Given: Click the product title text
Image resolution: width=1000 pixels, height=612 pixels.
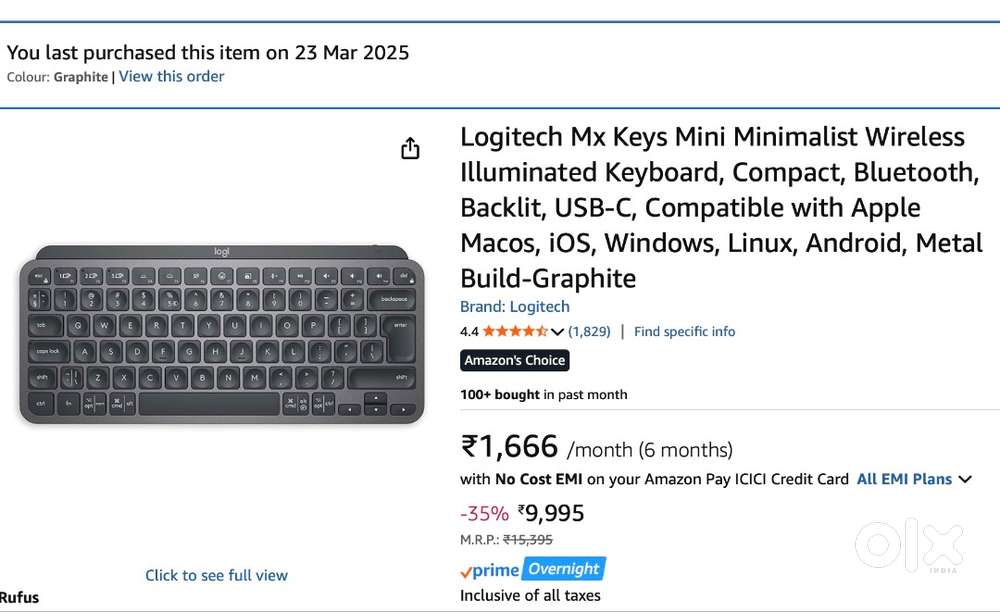Looking at the screenshot, I should [x=720, y=207].
